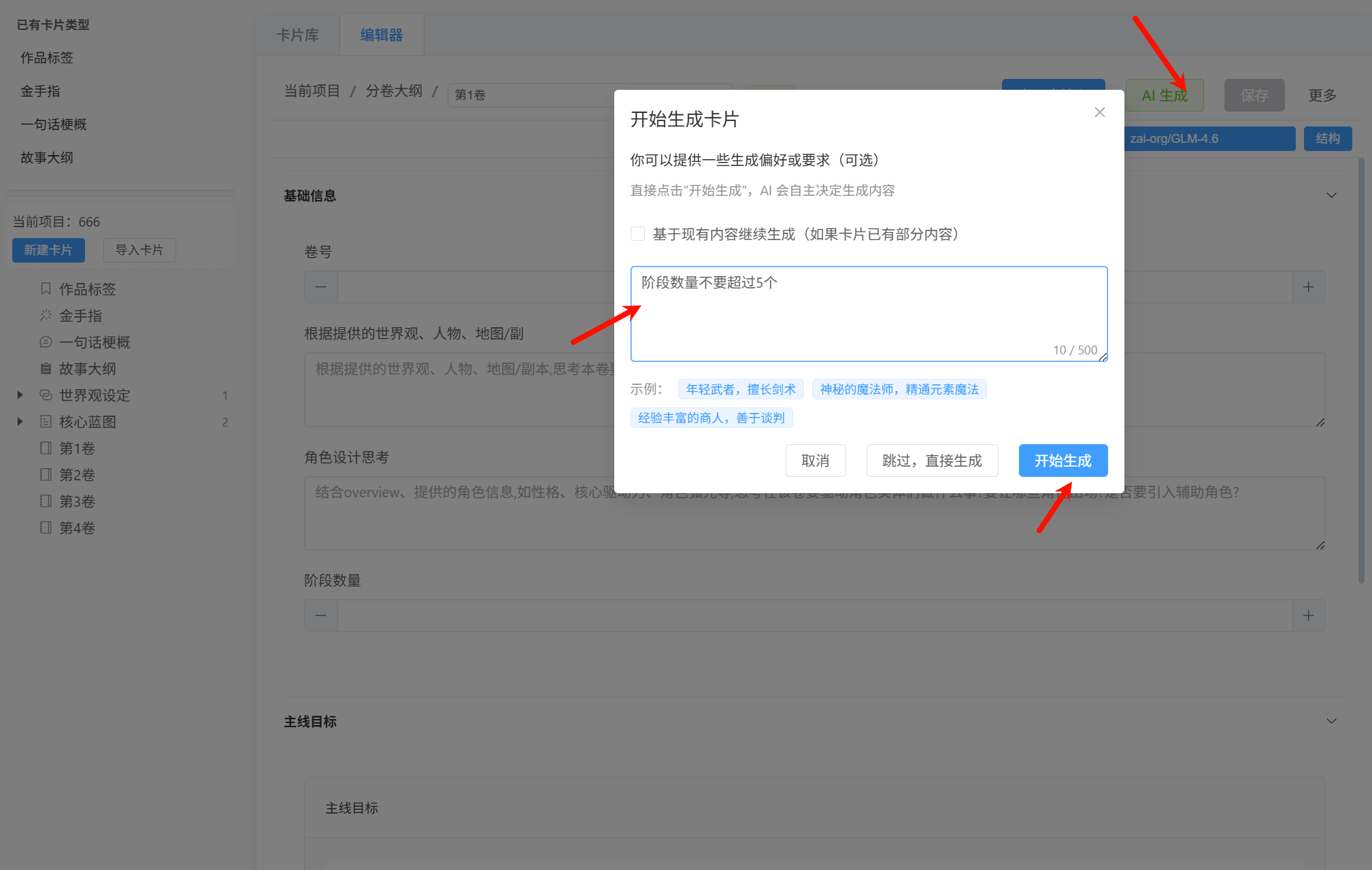The width and height of the screenshot is (1372, 870).
Task: Click 当前项目 breadcrumb
Action: pyautogui.click(x=312, y=91)
